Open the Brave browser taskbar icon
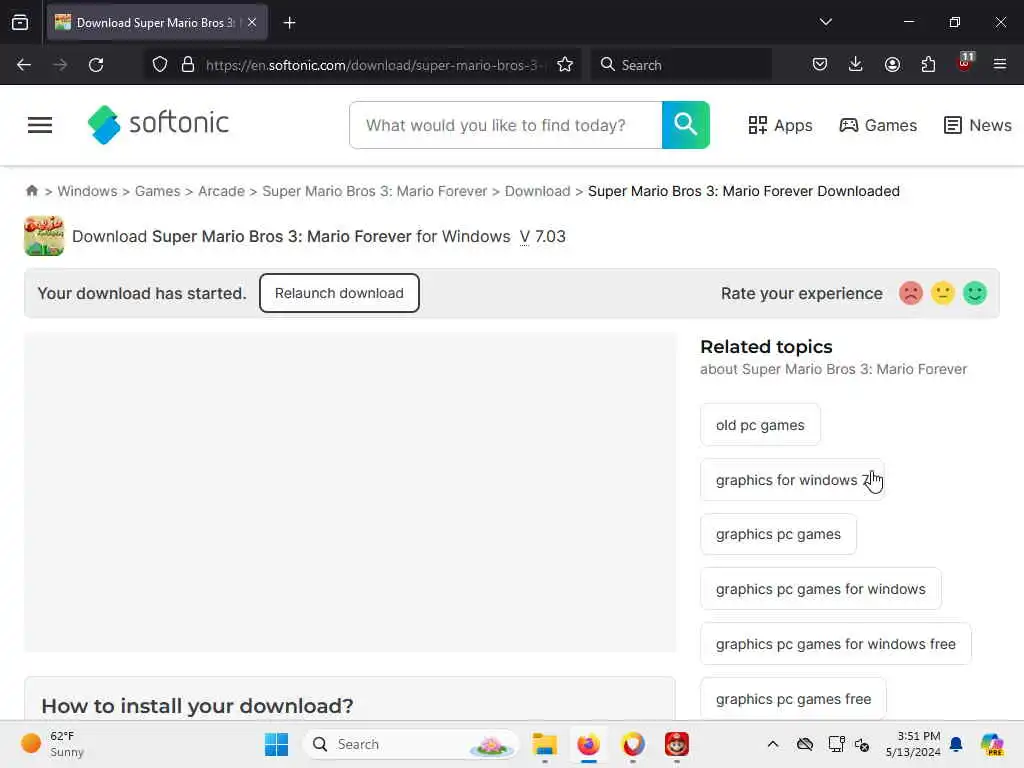1024x768 pixels. (633, 744)
